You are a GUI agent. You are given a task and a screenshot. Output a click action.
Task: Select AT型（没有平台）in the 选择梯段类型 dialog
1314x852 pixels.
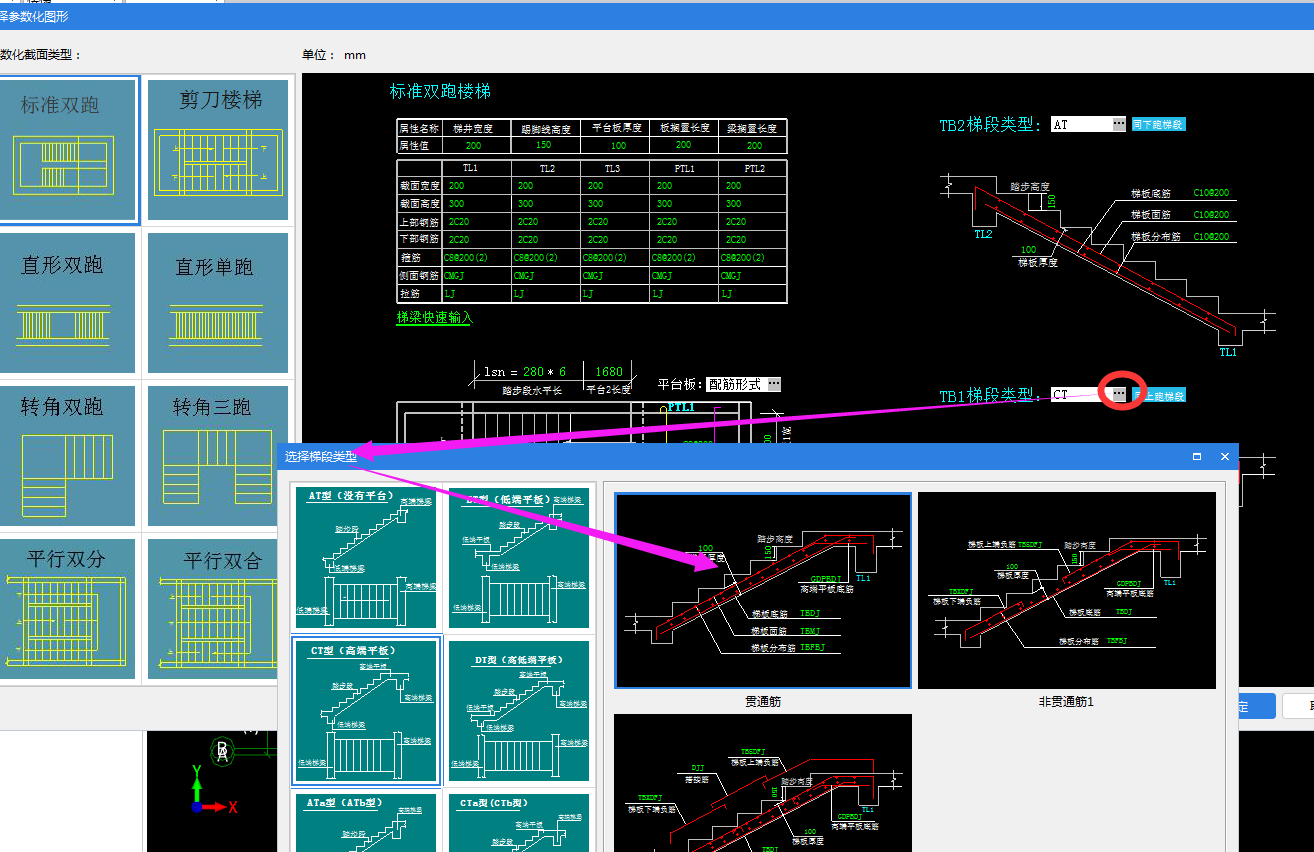click(x=367, y=558)
